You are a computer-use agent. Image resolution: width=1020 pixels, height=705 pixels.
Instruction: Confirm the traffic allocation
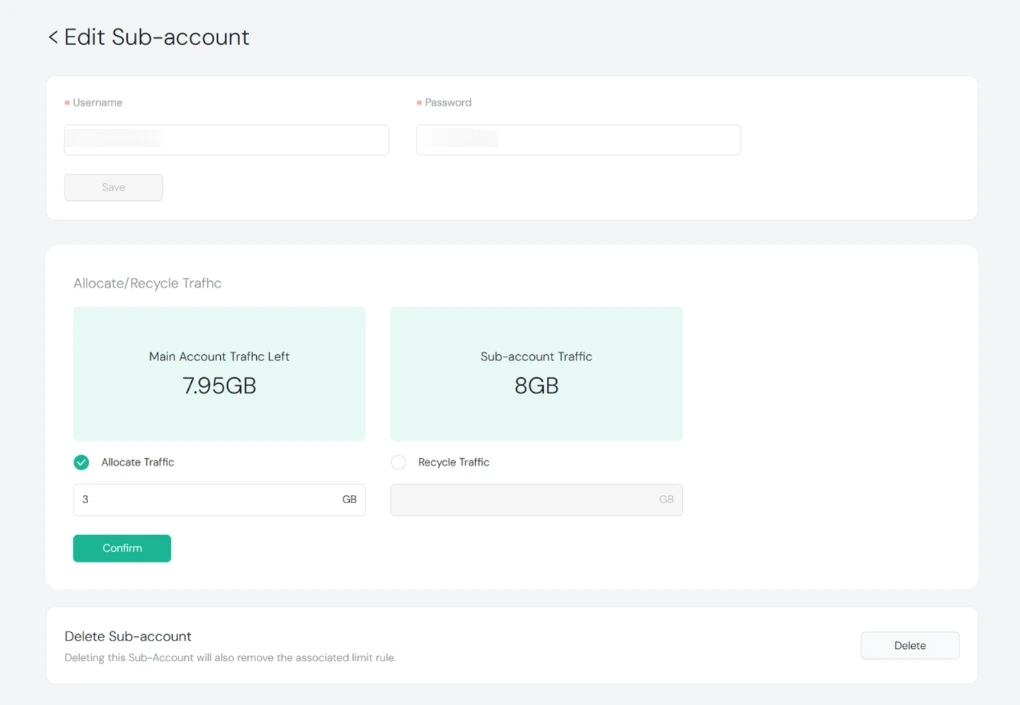point(122,548)
